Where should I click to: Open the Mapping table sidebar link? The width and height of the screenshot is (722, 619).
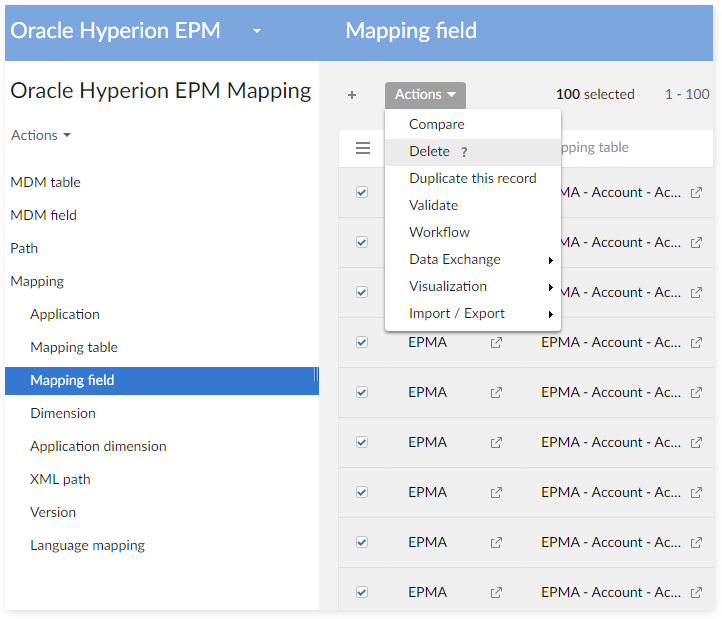coord(74,347)
